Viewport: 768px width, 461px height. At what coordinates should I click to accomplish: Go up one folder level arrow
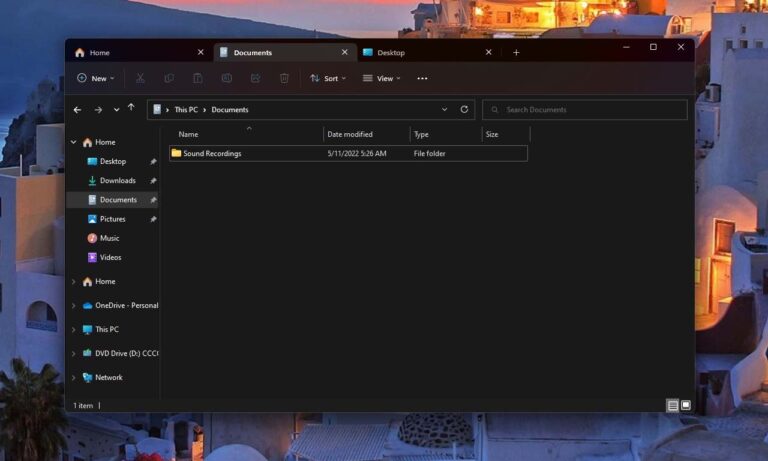point(131,108)
